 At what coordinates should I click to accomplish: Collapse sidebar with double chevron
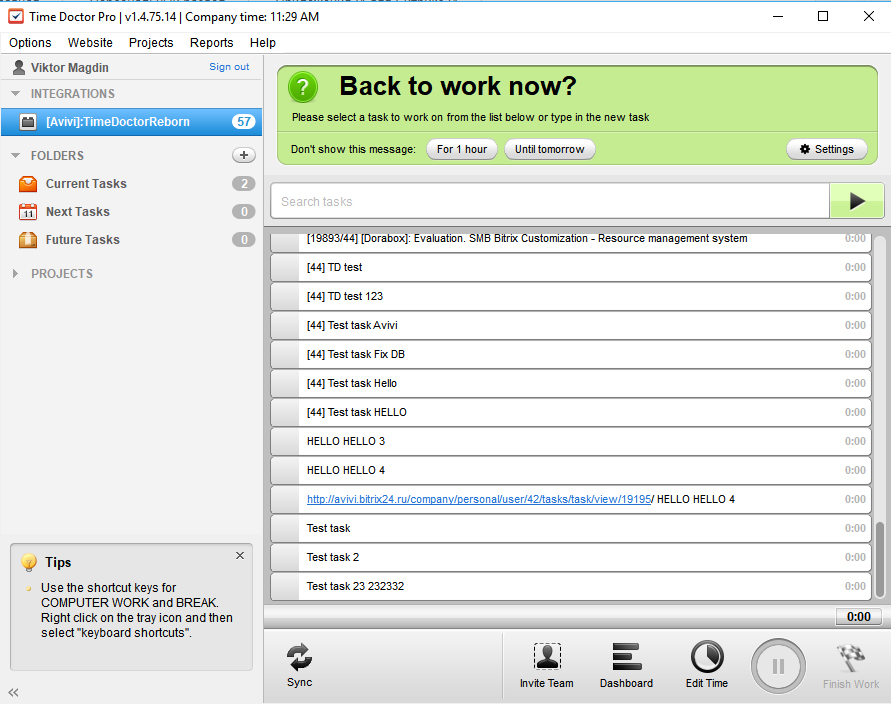(14, 692)
